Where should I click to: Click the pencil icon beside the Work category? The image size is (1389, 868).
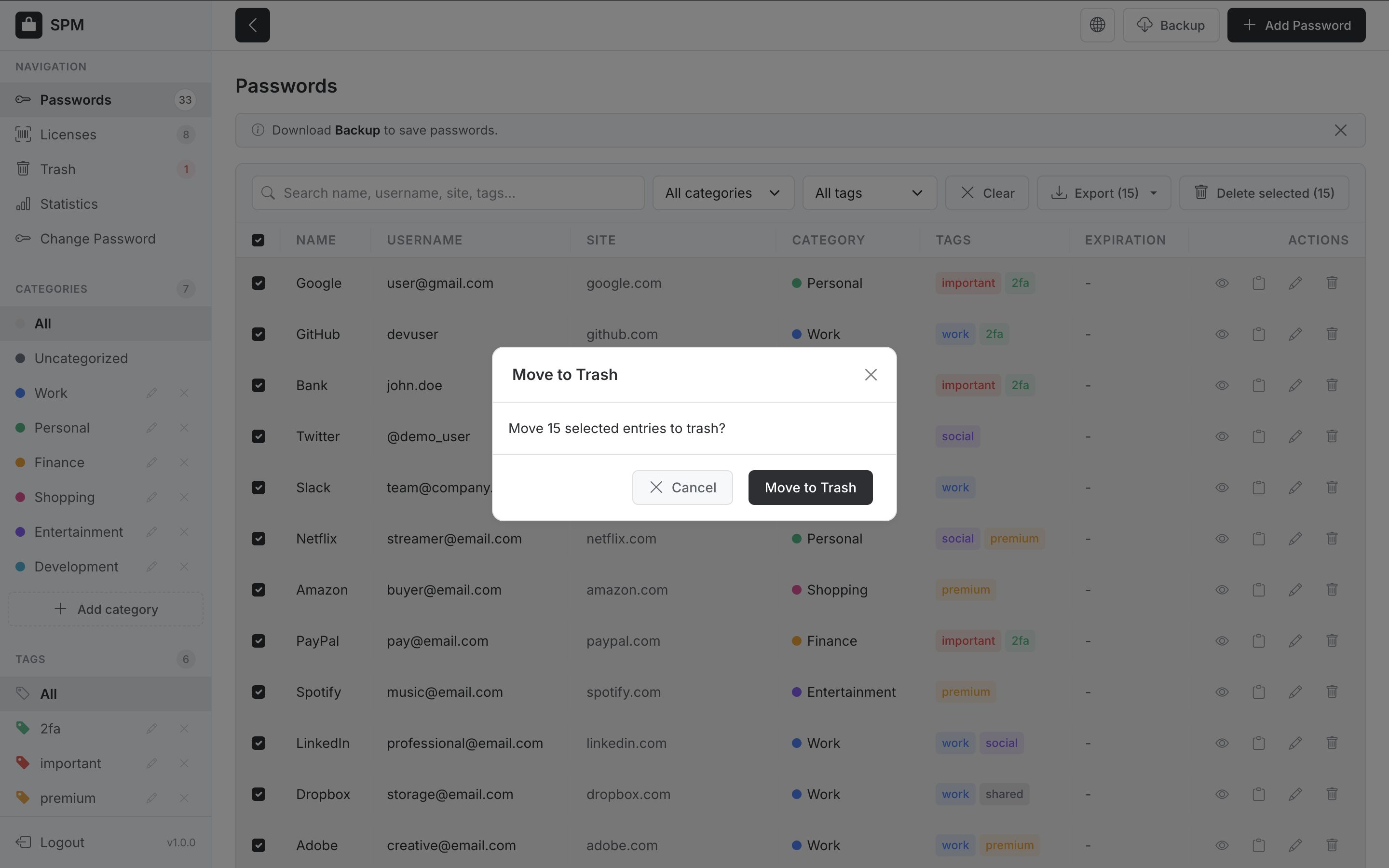[151, 393]
